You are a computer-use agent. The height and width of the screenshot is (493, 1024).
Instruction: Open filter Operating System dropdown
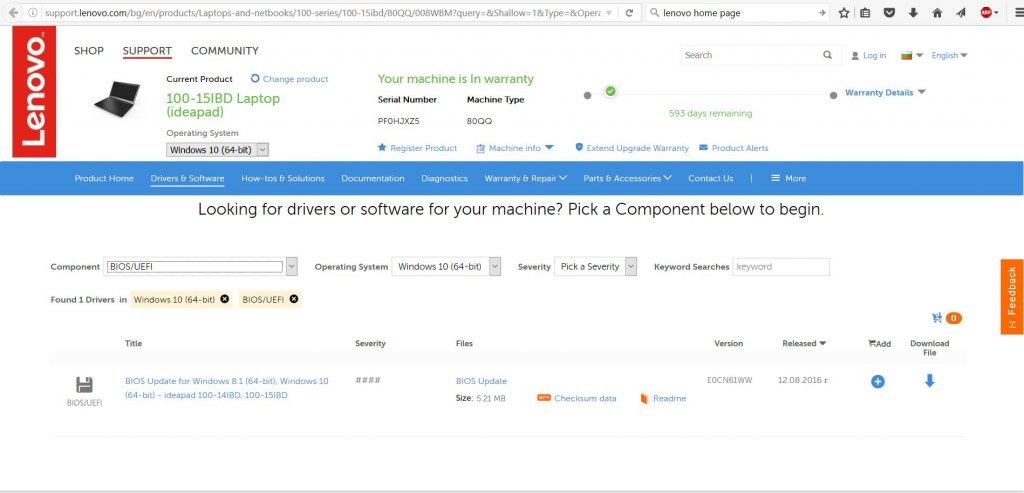[x=446, y=266]
